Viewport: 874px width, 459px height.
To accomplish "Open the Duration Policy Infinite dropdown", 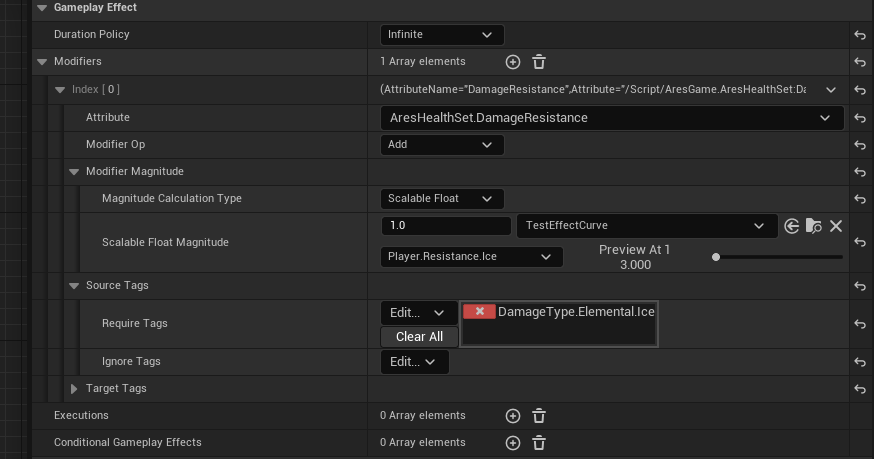I will pyautogui.click(x=442, y=35).
